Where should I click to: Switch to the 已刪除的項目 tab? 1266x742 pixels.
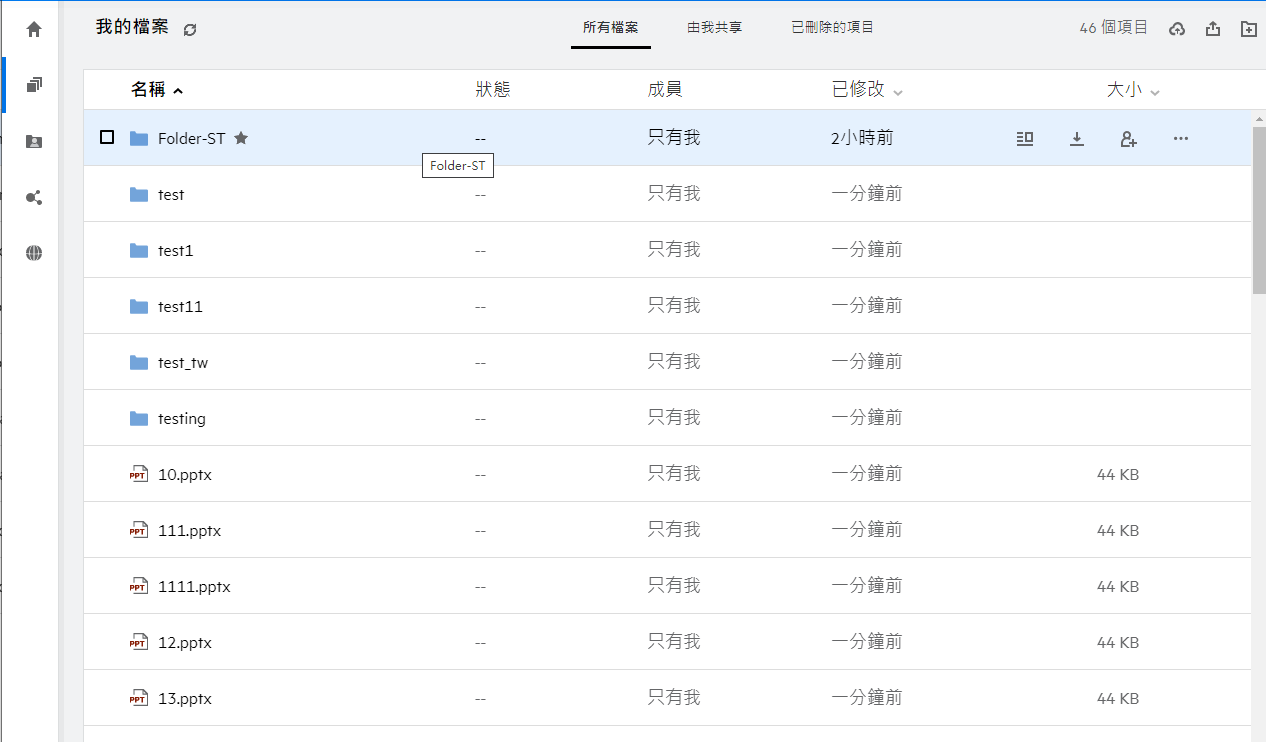832,28
